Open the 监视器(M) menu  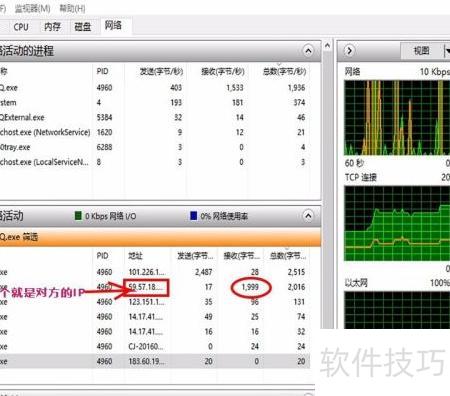click(32, 8)
